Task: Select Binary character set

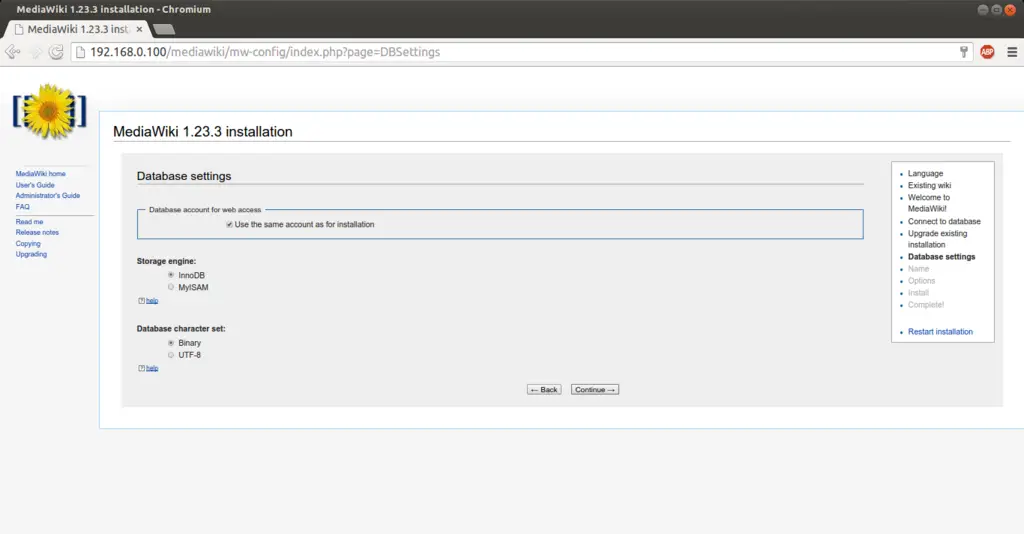Action: (x=171, y=343)
